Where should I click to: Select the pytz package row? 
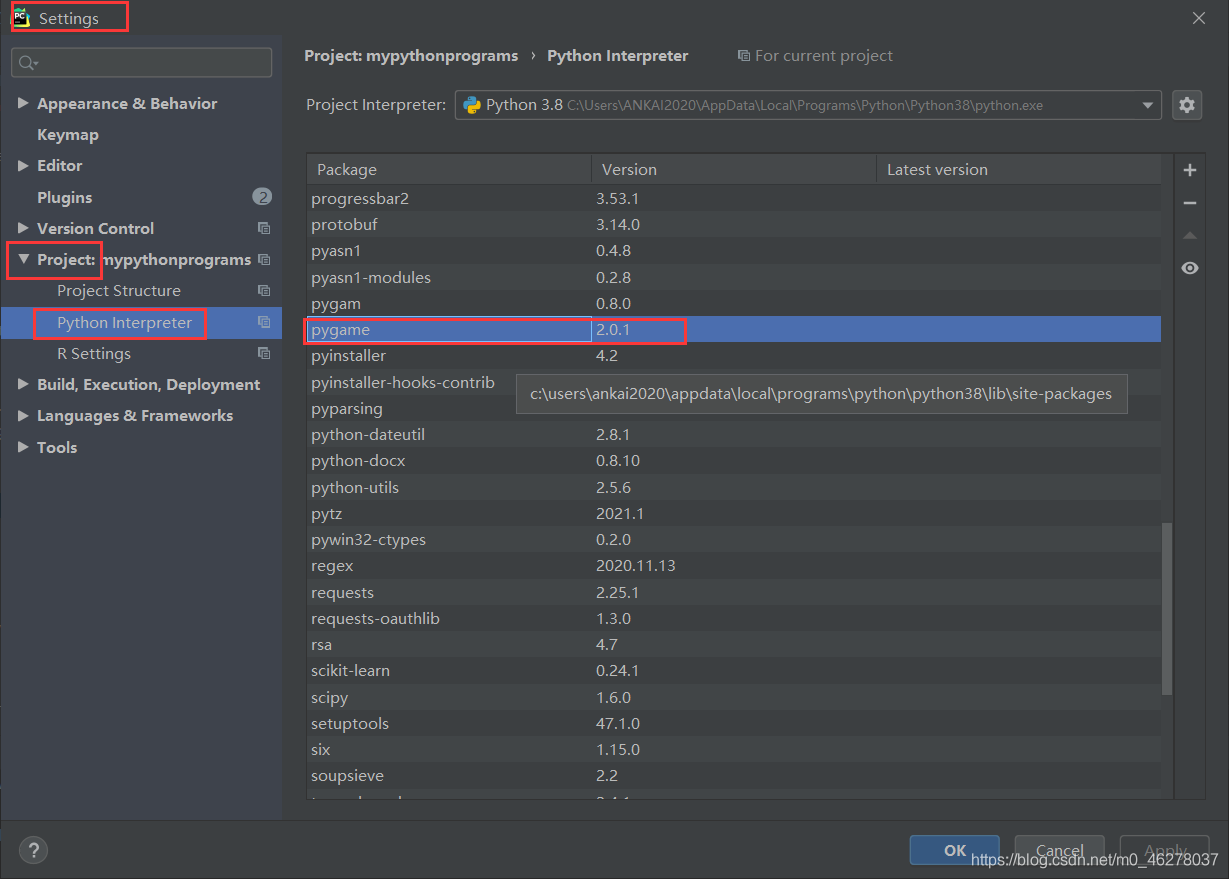coord(734,513)
